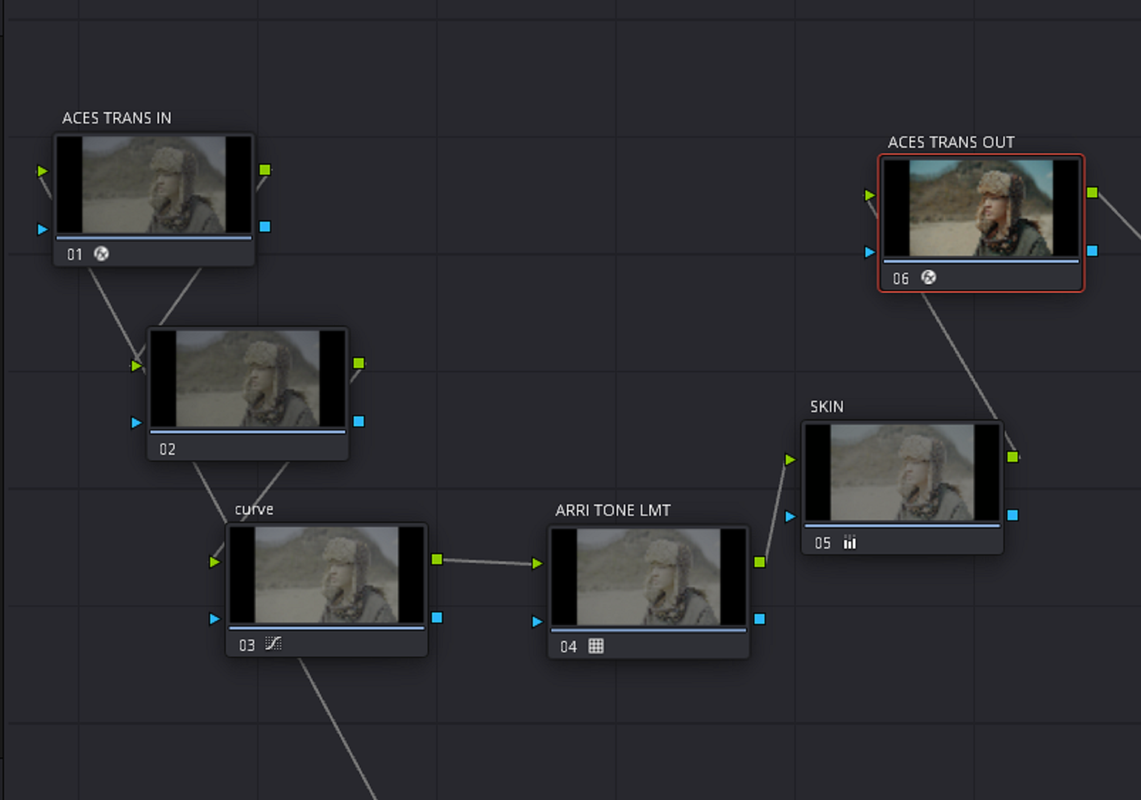Click the green RGB output of ARRI TONE LMT node
Viewport: 1141px width, 800px height.
pyautogui.click(x=760, y=562)
